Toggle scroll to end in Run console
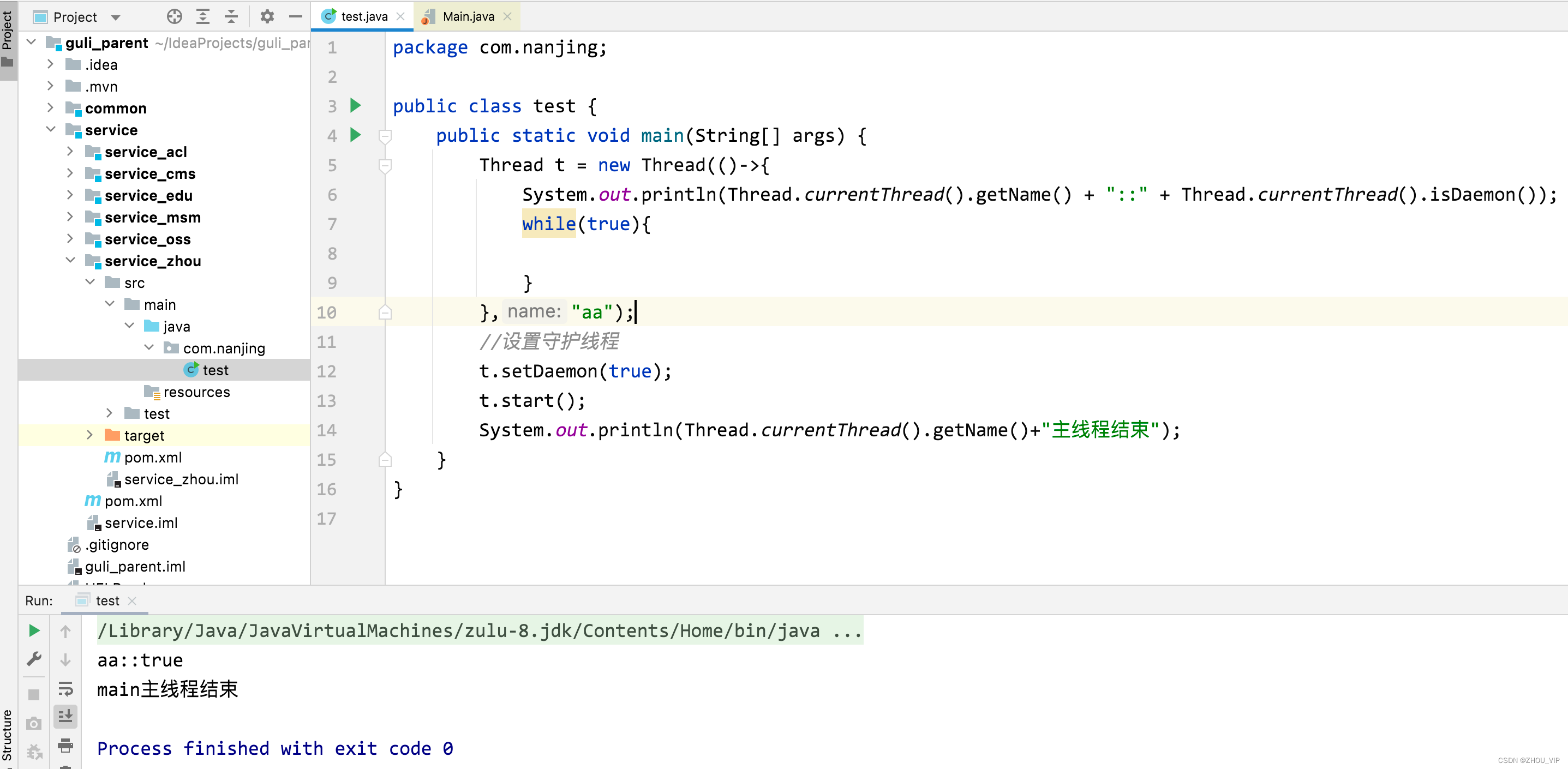Screen dimensions: 1568x769 click(x=65, y=717)
